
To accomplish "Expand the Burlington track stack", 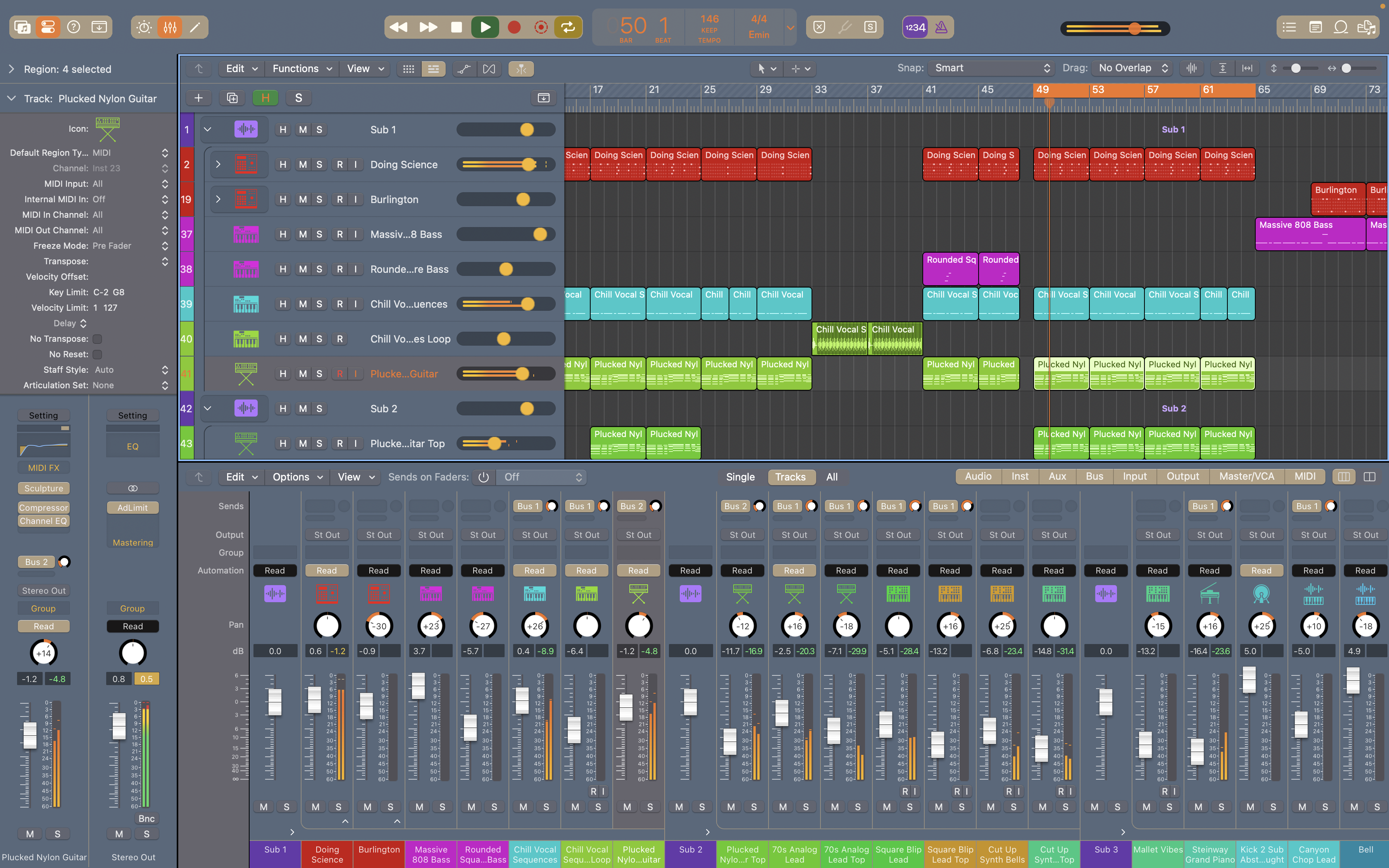I will click(x=218, y=200).
